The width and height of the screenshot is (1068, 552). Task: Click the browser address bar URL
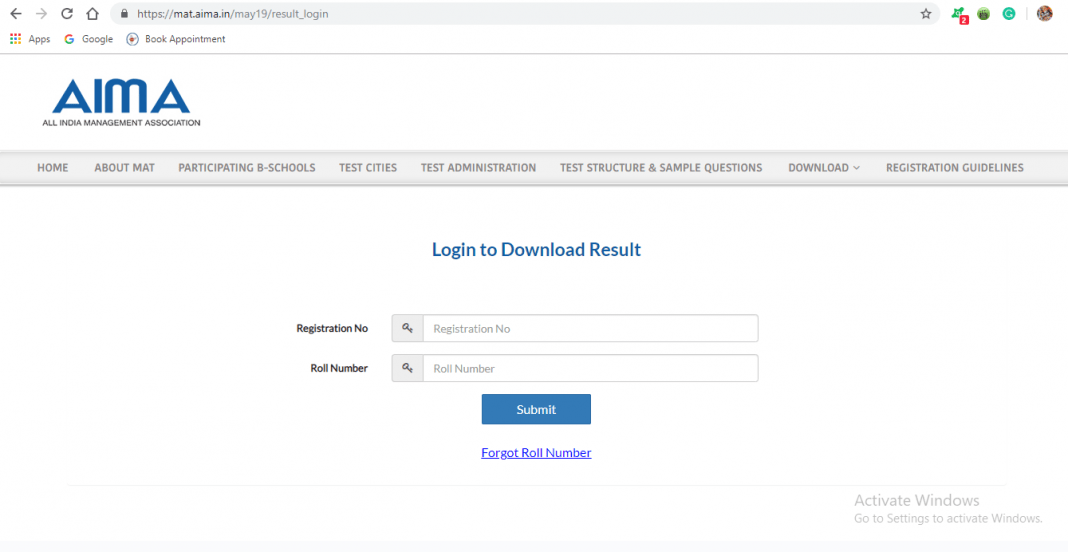(232, 14)
